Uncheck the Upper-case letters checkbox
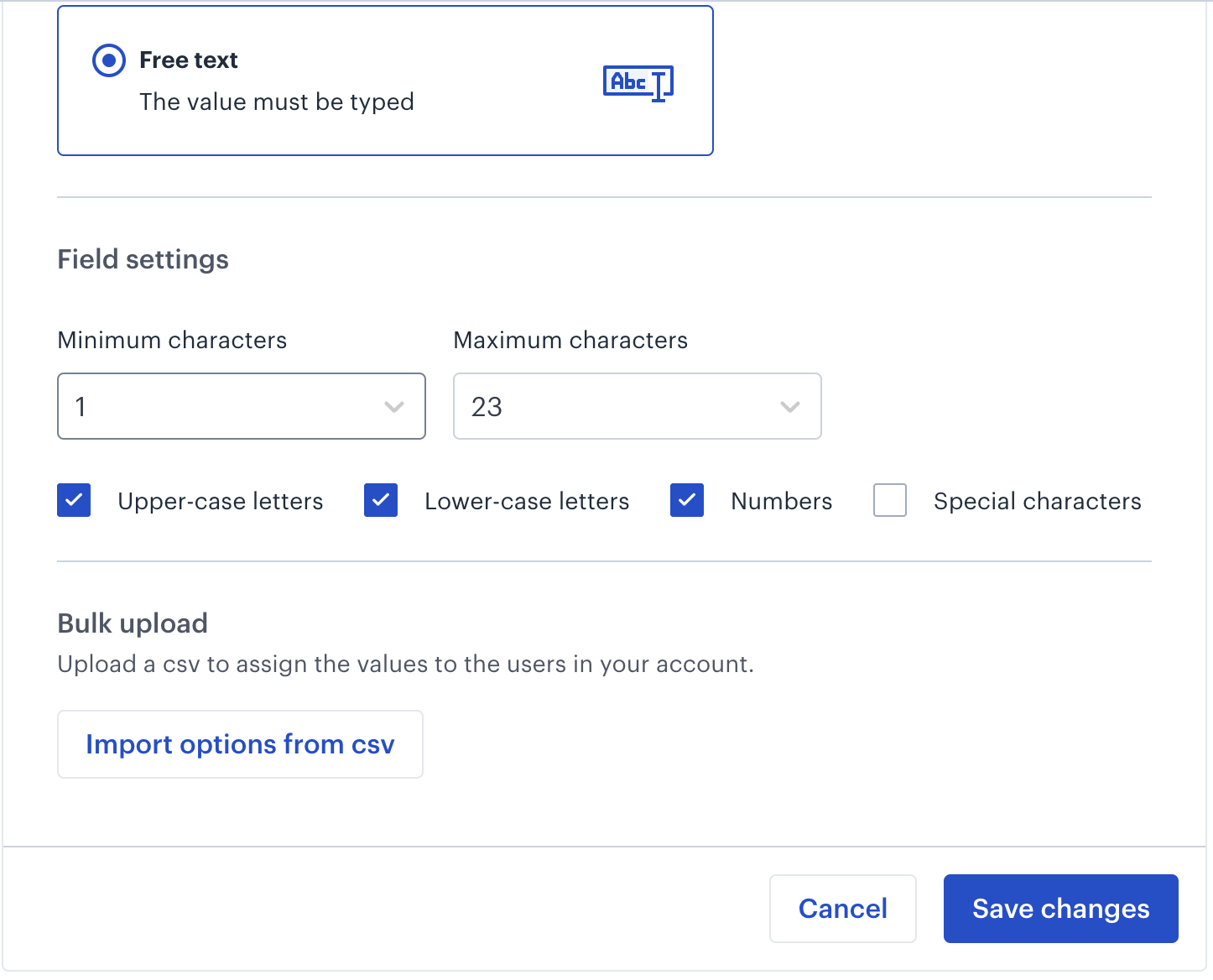 [x=74, y=500]
